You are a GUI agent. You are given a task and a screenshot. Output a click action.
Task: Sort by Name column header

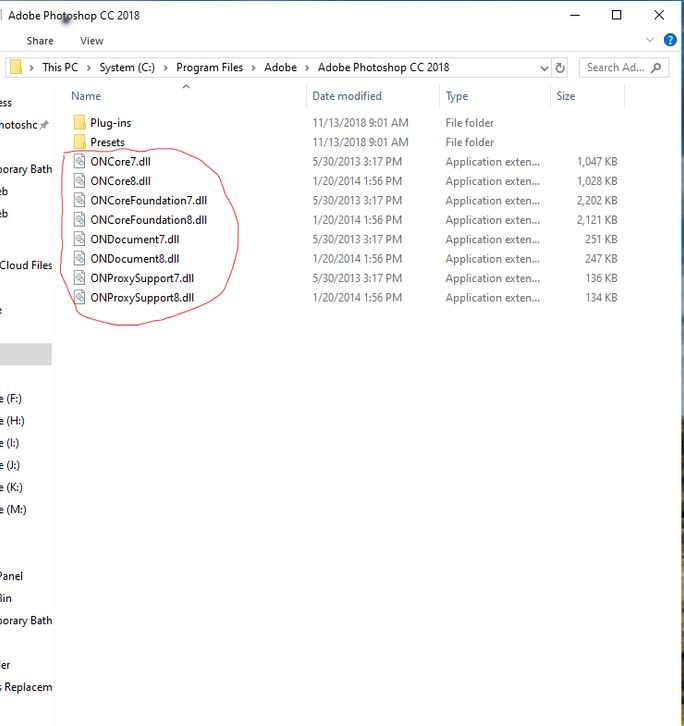click(86, 96)
